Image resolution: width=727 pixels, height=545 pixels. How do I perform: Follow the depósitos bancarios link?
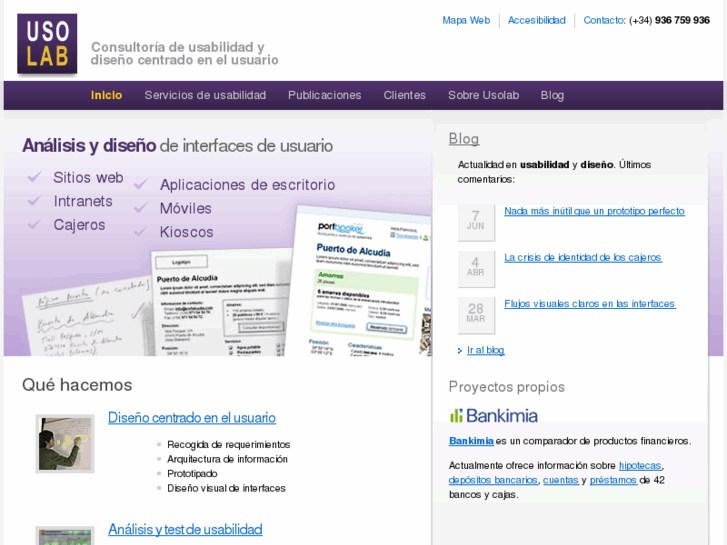tap(493, 480)
